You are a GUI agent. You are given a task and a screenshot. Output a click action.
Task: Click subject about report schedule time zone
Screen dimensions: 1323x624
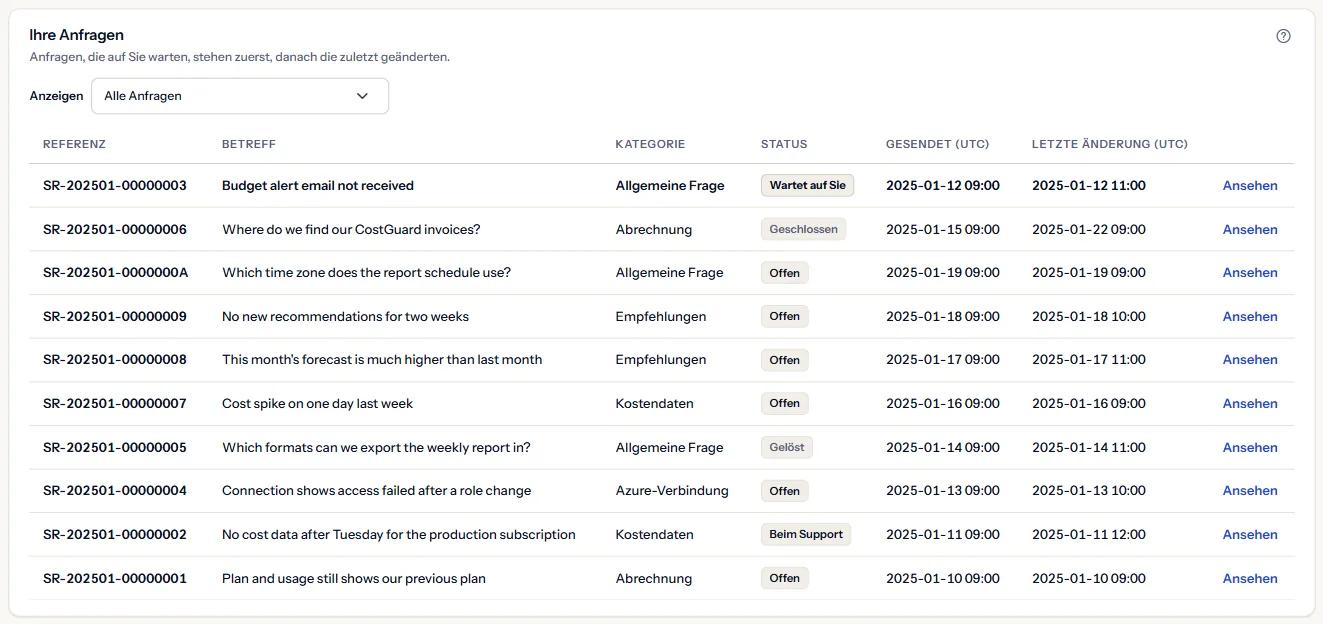366,273
